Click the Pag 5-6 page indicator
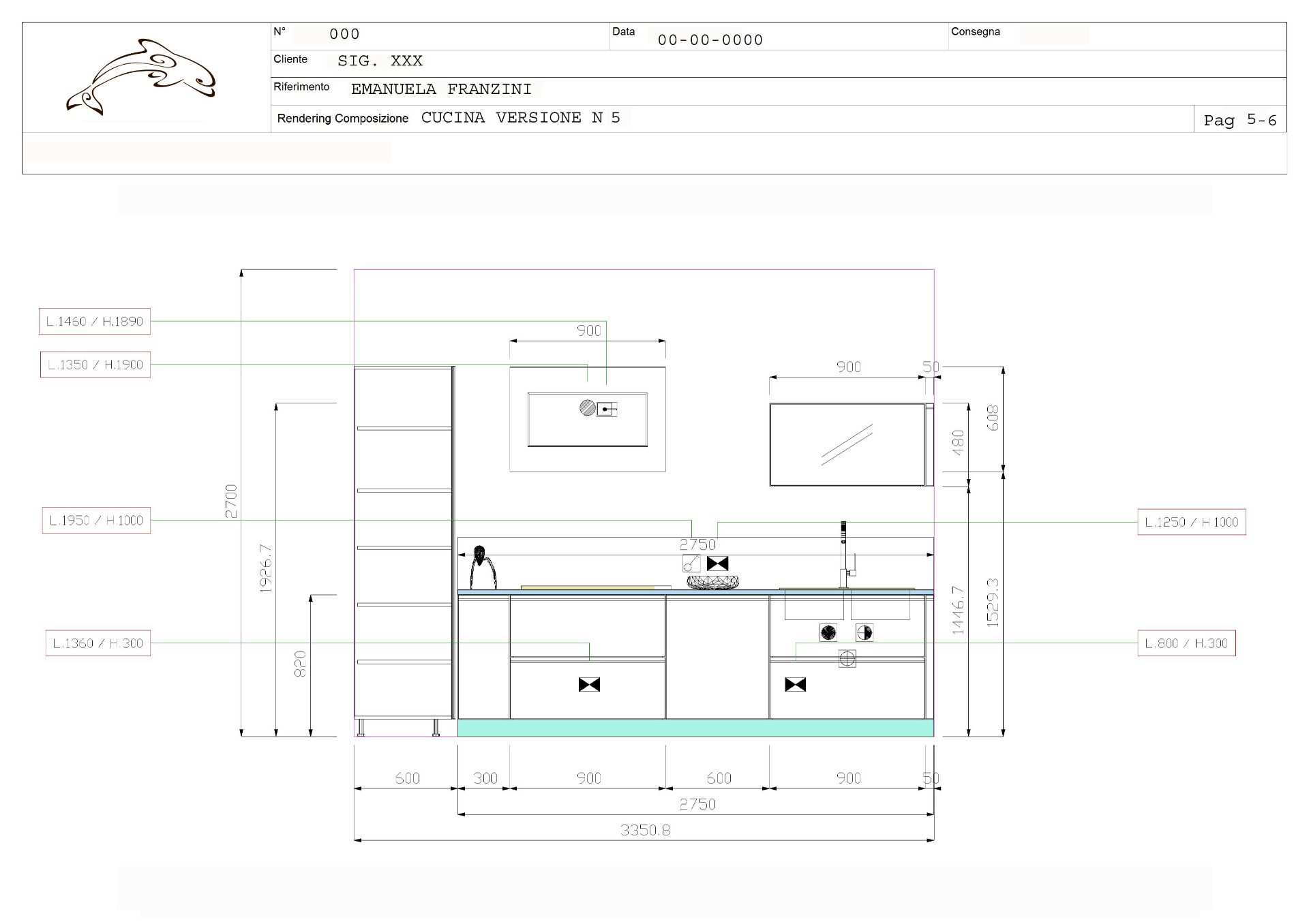This screenshot has height=924, width=1309. [1240, 120]
